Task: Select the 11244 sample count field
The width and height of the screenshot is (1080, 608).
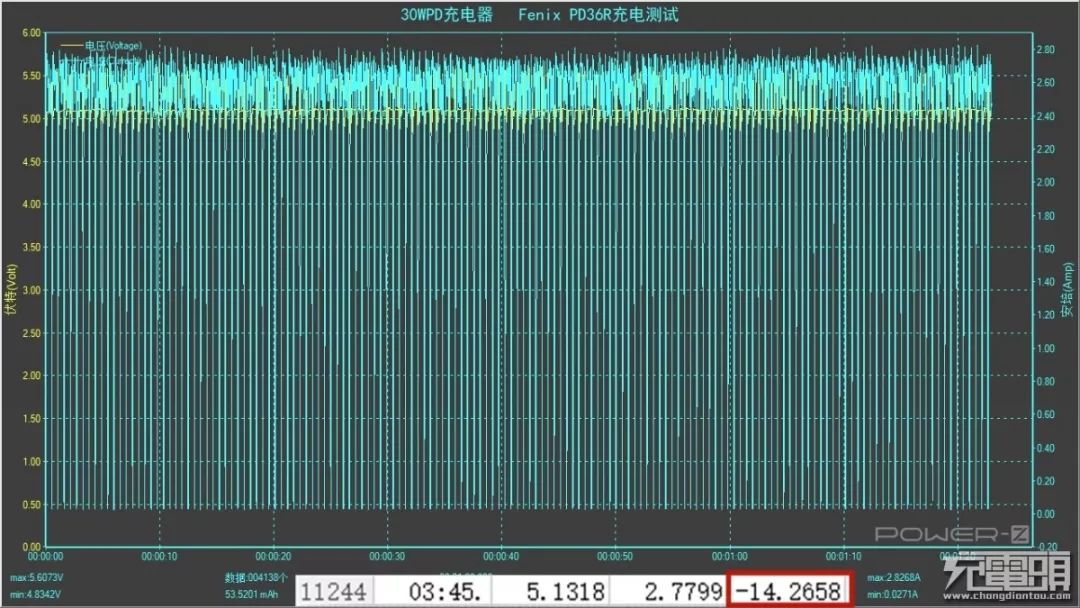Action: (334, 591)
